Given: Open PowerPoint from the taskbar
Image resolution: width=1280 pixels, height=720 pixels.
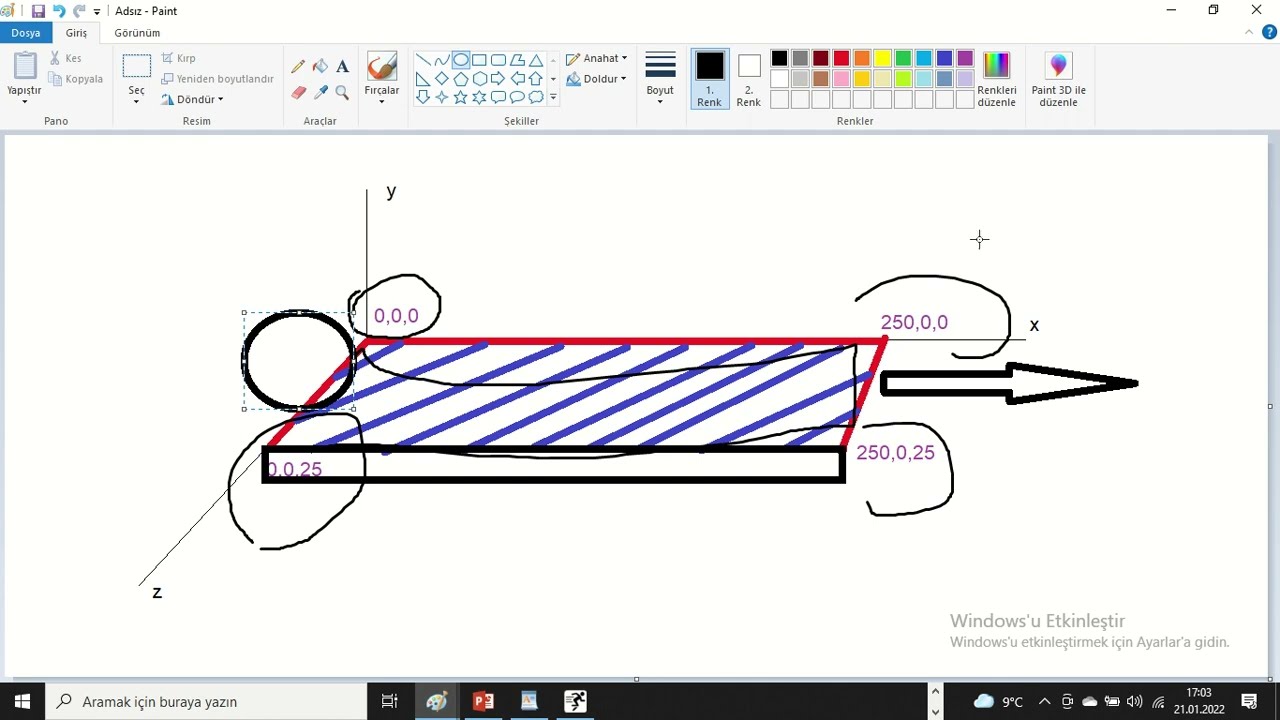Looking at the screenshot, I should click(x=483, y=701).
